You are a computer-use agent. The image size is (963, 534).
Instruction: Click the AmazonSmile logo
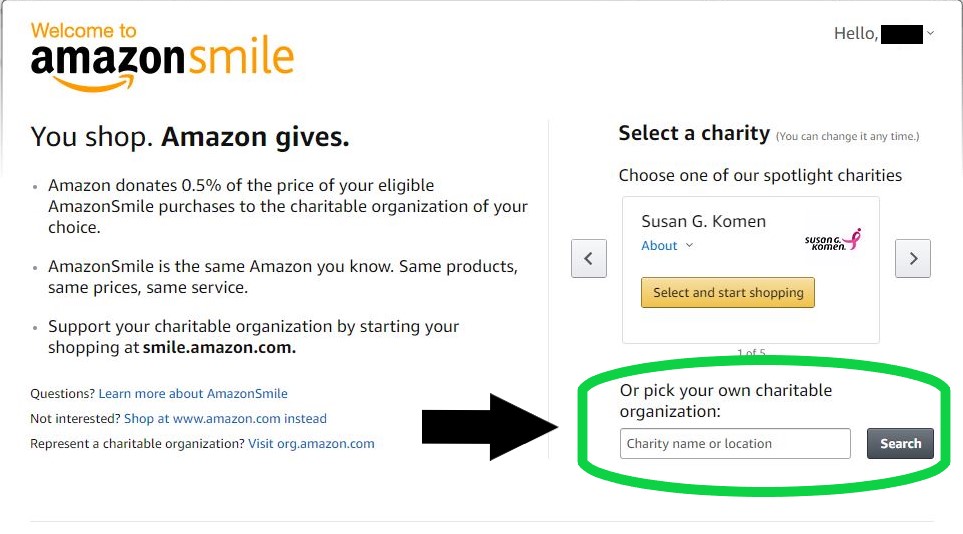click(163, 57)
